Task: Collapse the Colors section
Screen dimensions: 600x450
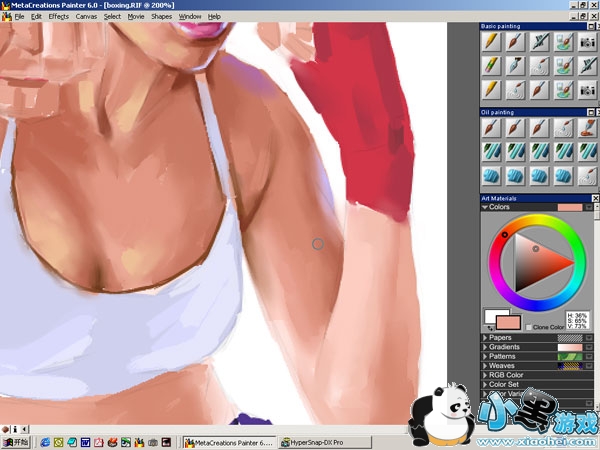Action: pos(485,207)
